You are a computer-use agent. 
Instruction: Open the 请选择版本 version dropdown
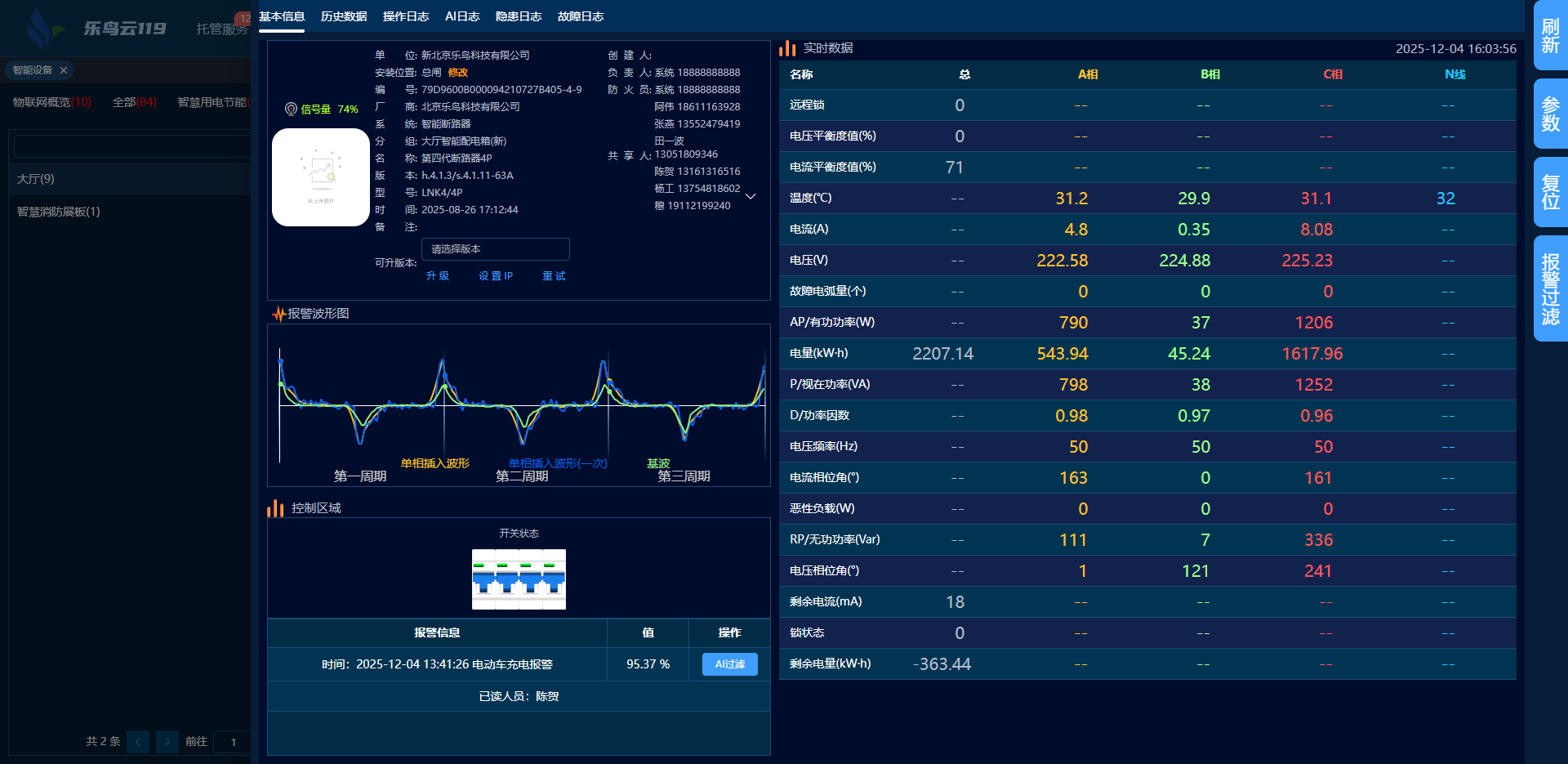pos(495,249)
